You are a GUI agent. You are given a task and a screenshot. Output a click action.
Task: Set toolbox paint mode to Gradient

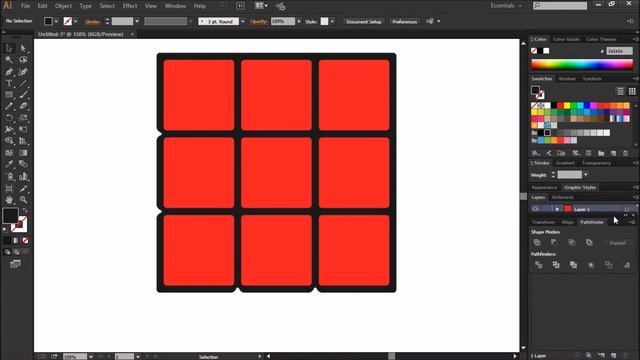tap(16, 240)
